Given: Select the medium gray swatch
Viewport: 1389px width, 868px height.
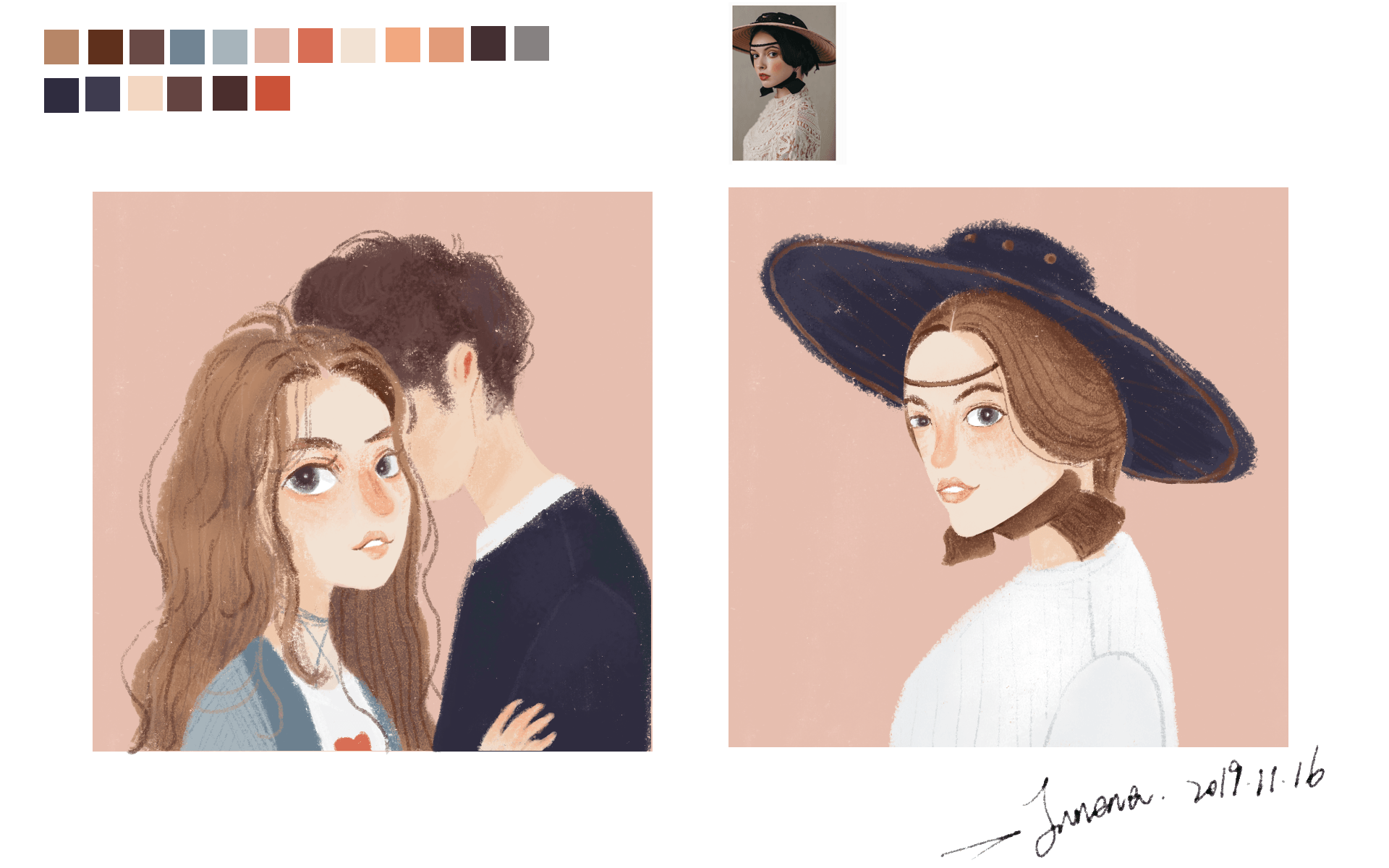Looking at the screenshot, I should coord(532,43).
